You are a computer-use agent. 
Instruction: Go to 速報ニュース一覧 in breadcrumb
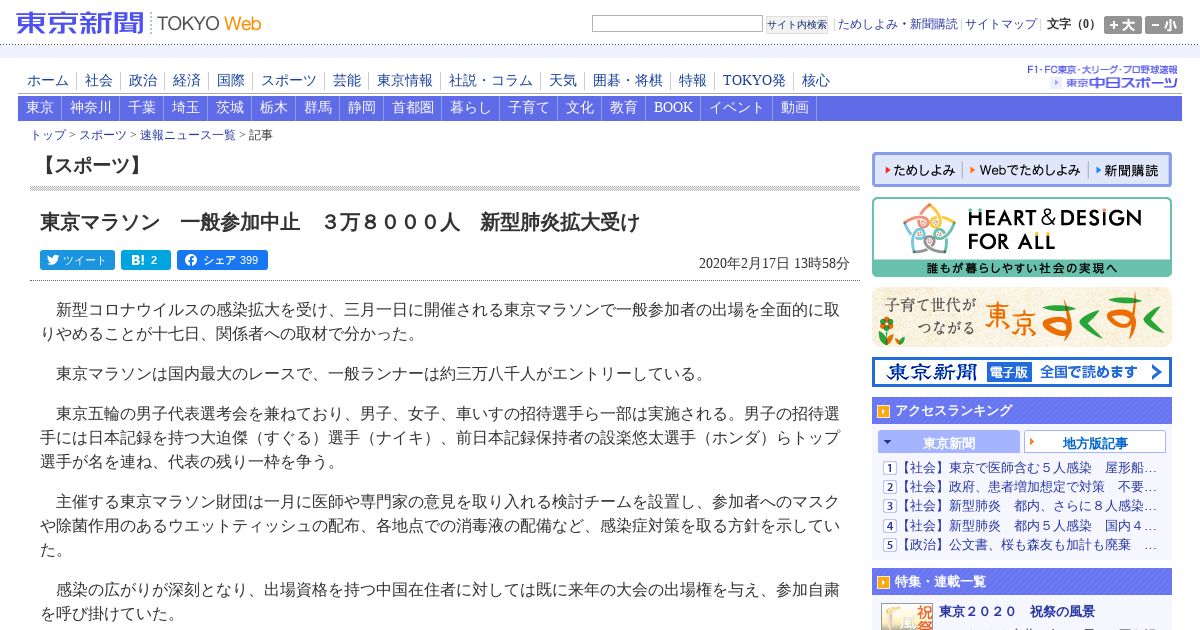coord(188,135)
